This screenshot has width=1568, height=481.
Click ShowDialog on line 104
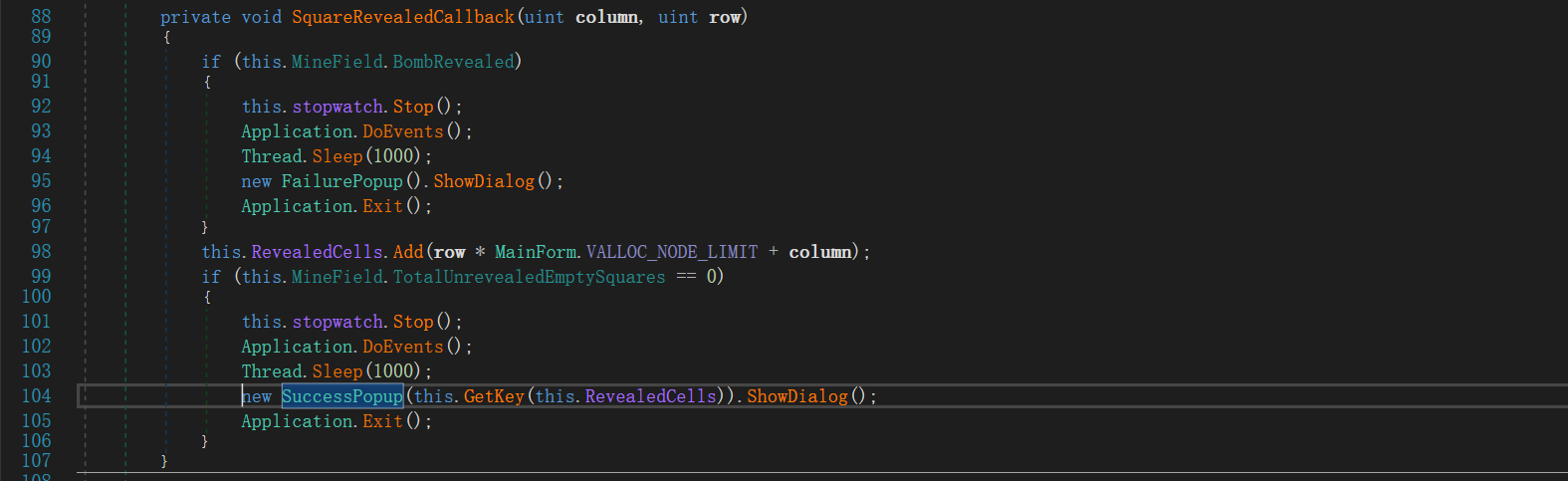pos(797,396)
